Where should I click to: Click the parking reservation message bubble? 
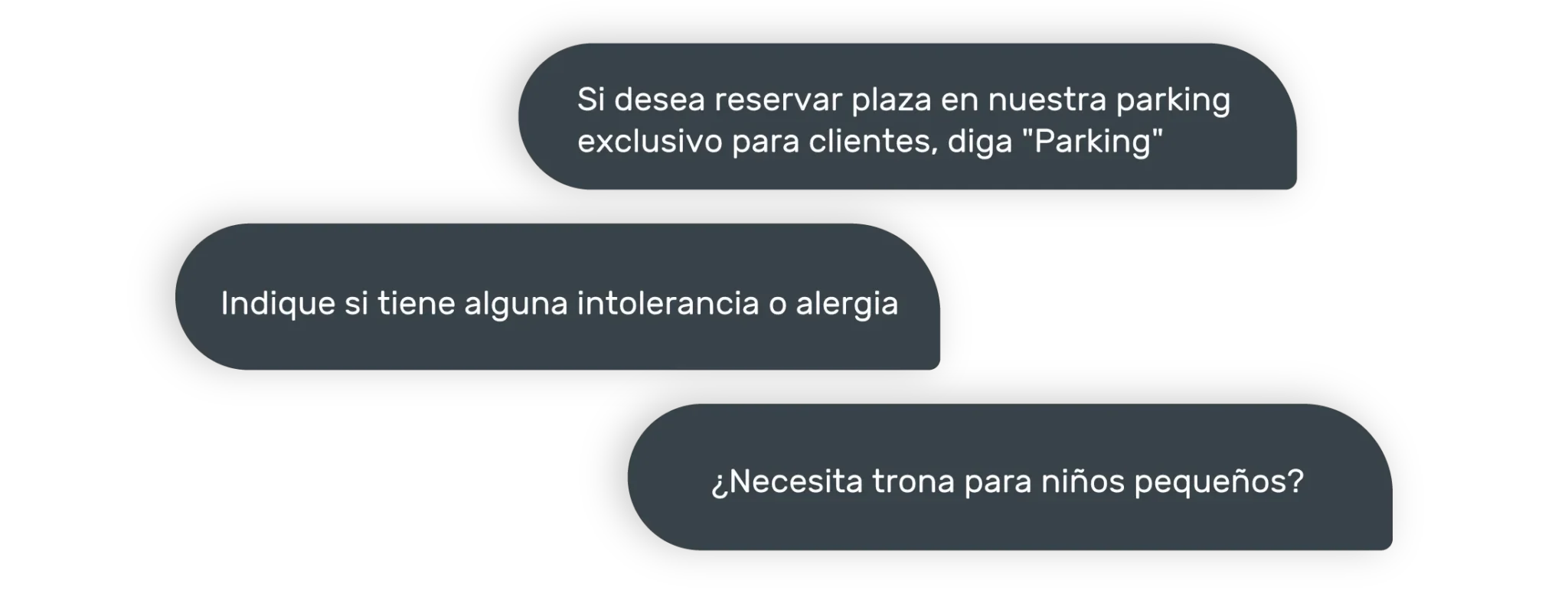907,116
